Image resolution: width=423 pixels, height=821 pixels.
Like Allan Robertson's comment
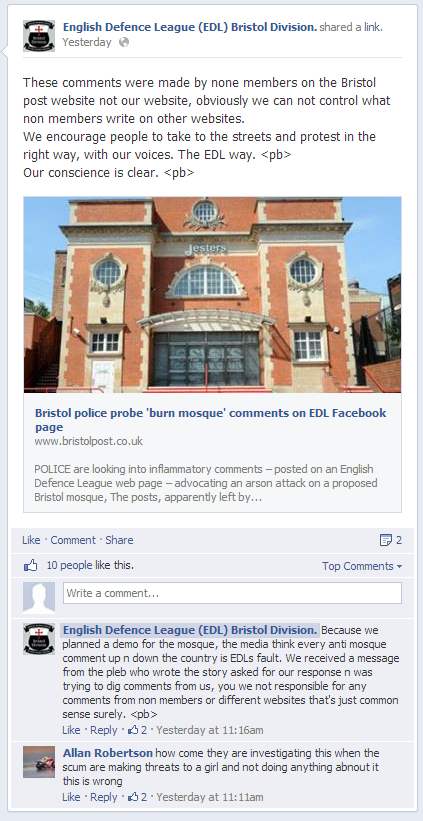[x=71, y=797]
